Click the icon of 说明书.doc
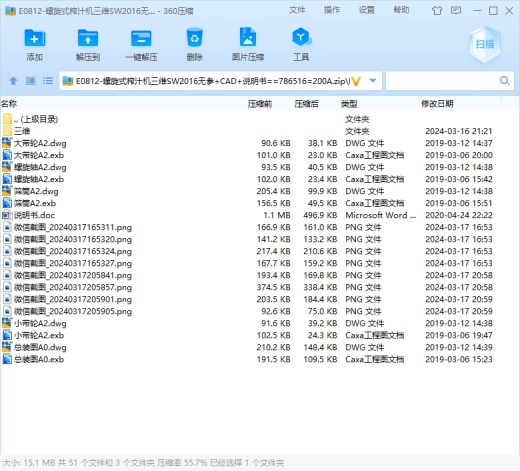The height and width of the screenshot is (471, 520). [7, 215]
